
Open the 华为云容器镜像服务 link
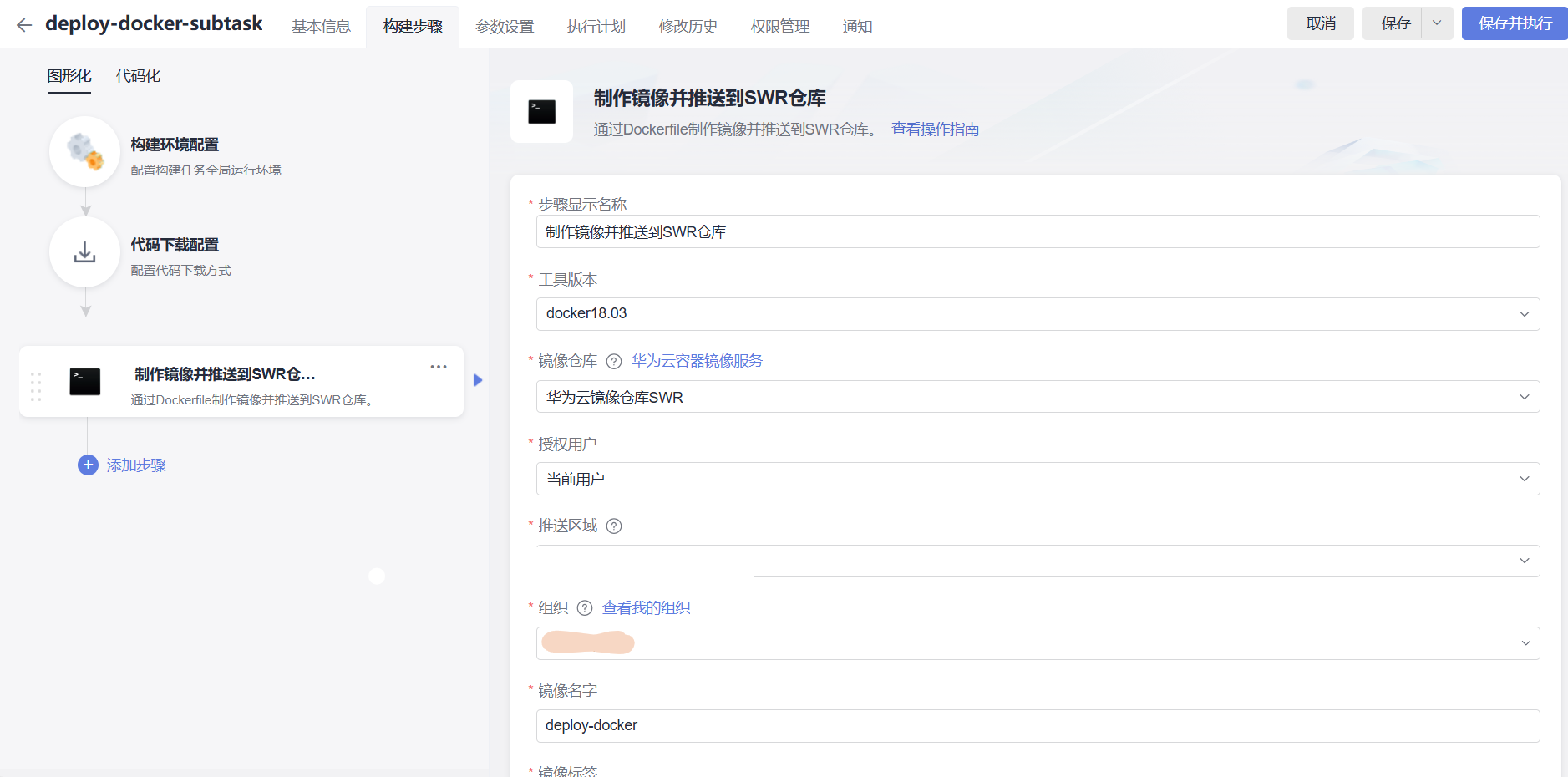point(697,361)
